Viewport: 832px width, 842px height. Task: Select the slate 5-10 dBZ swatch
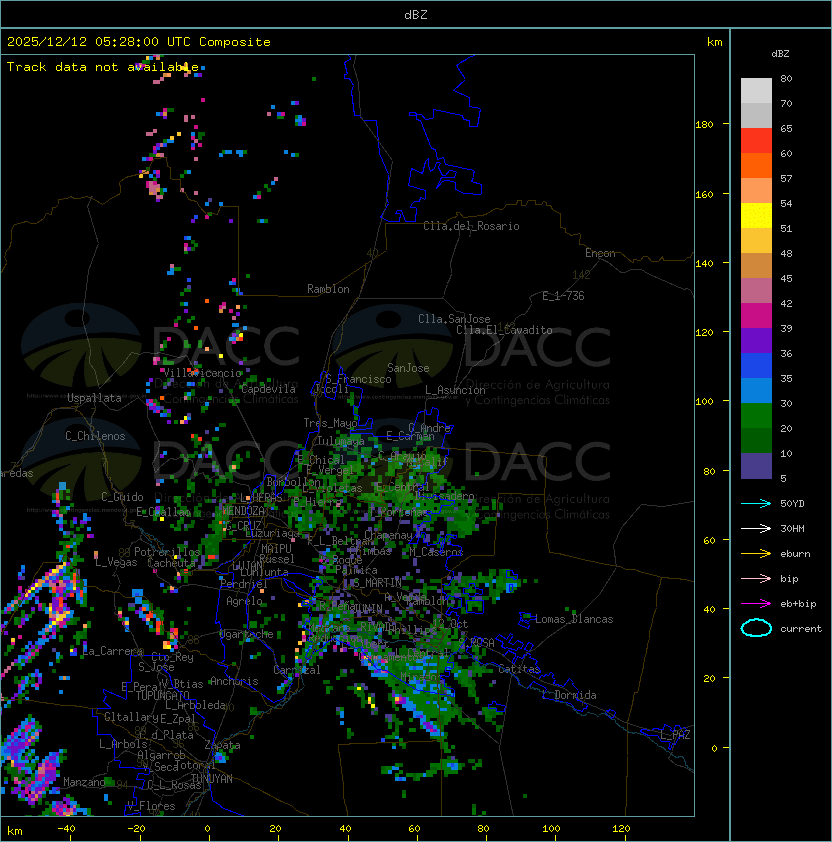(756, 466)
